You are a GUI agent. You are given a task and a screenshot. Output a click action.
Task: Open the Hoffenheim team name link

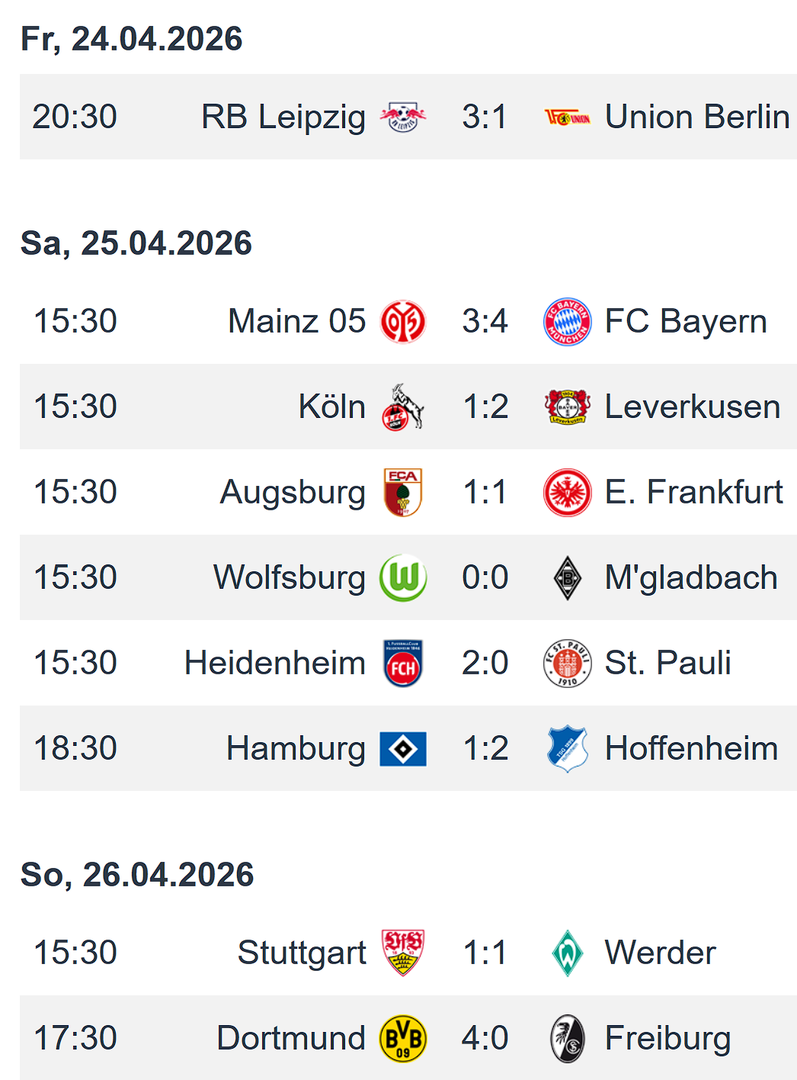691,749
